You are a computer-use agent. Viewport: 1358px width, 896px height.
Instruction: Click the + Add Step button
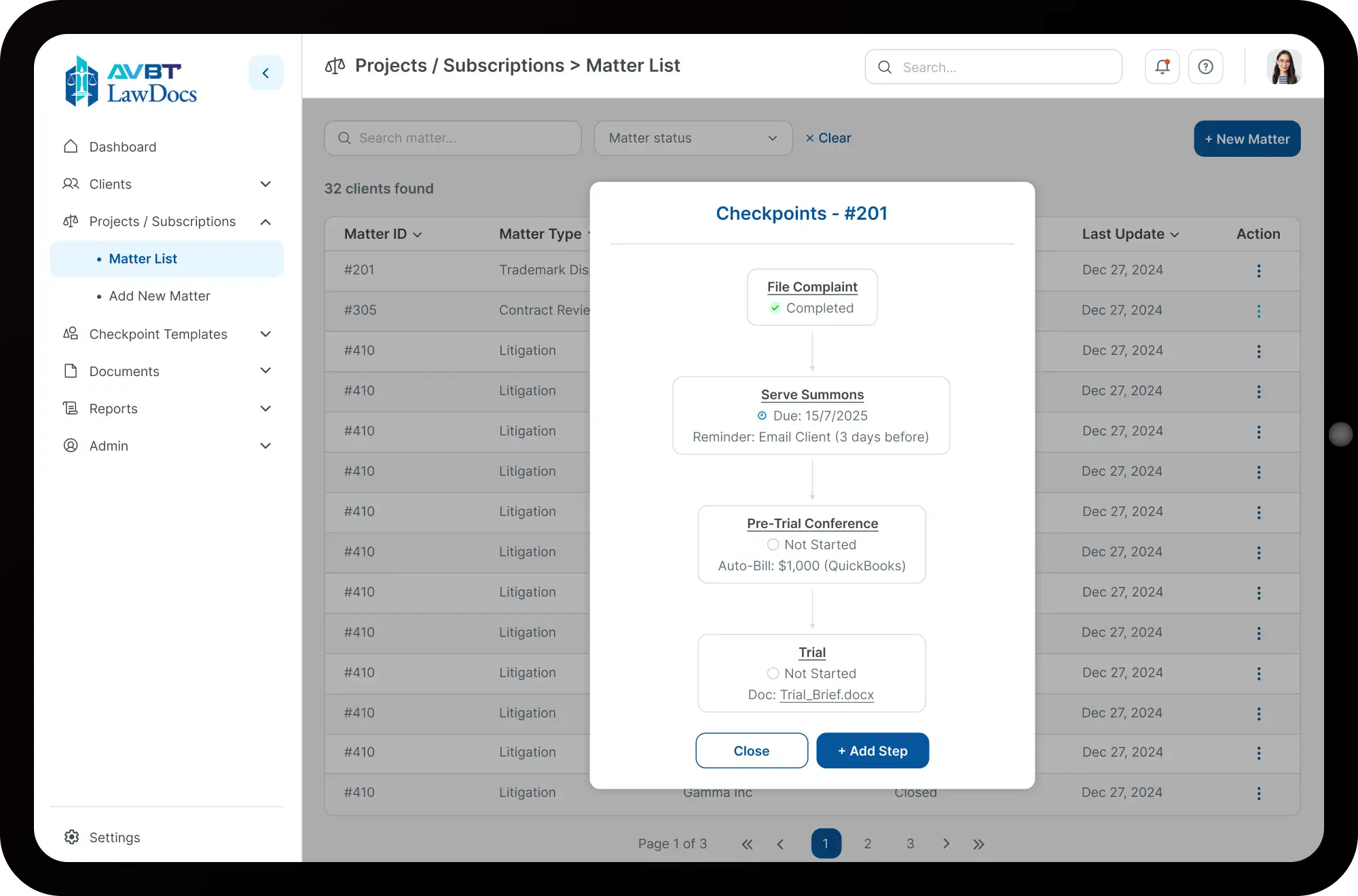873,751
